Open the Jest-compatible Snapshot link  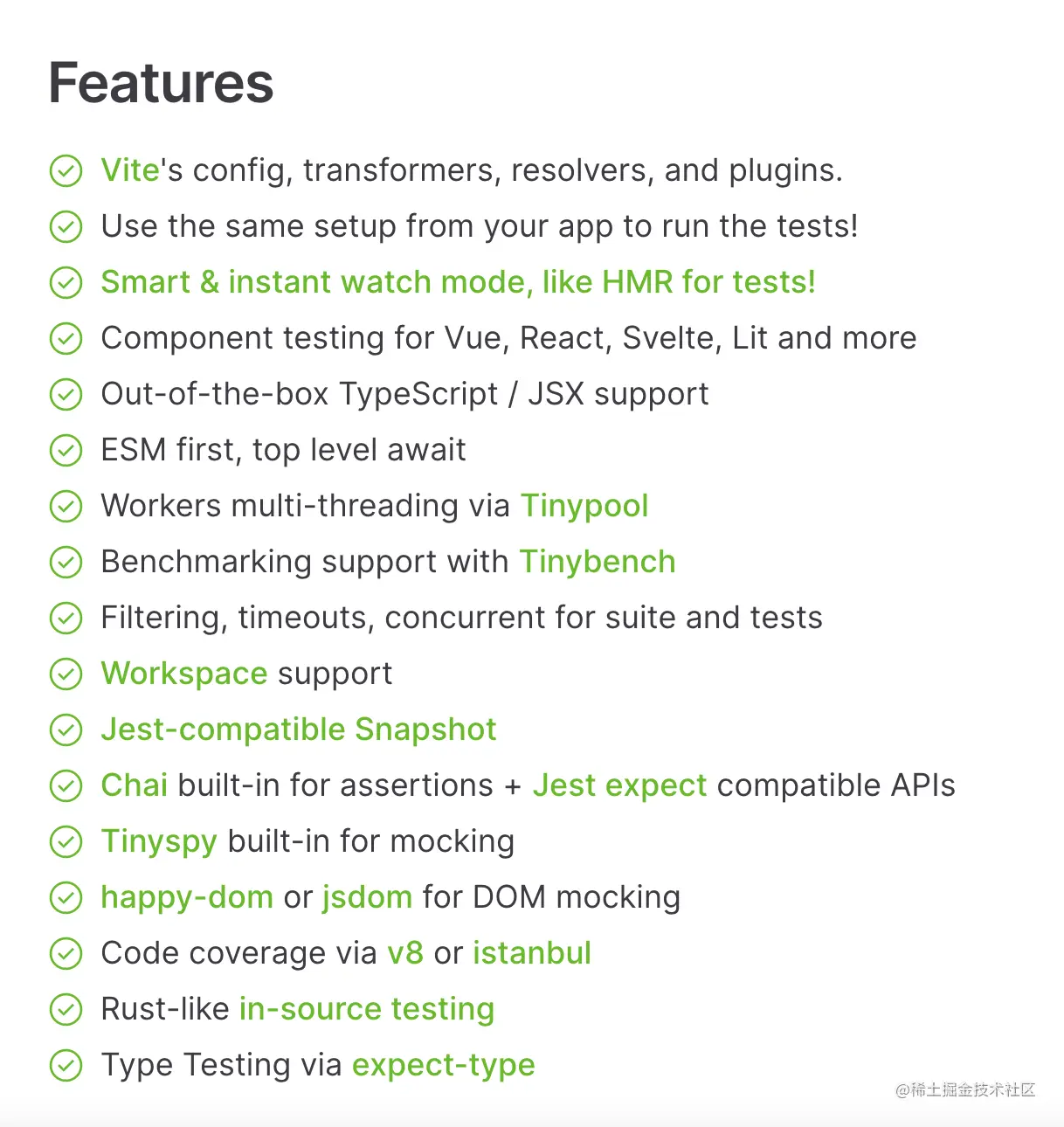coord(299,729)
